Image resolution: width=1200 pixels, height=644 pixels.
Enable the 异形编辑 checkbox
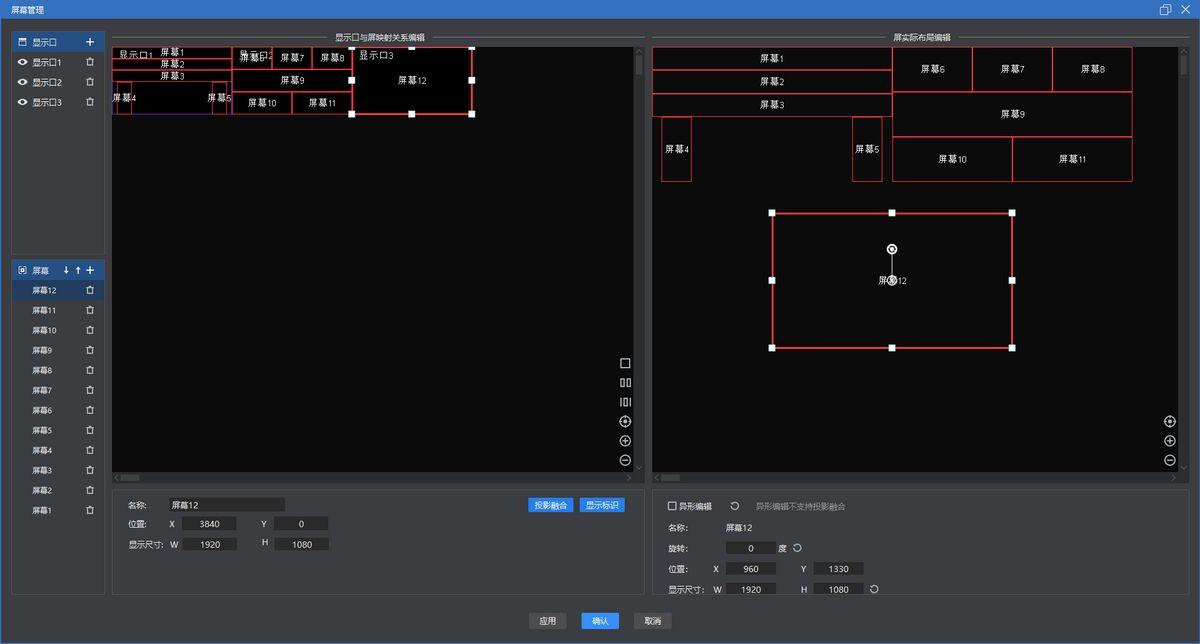click(672, 506)
